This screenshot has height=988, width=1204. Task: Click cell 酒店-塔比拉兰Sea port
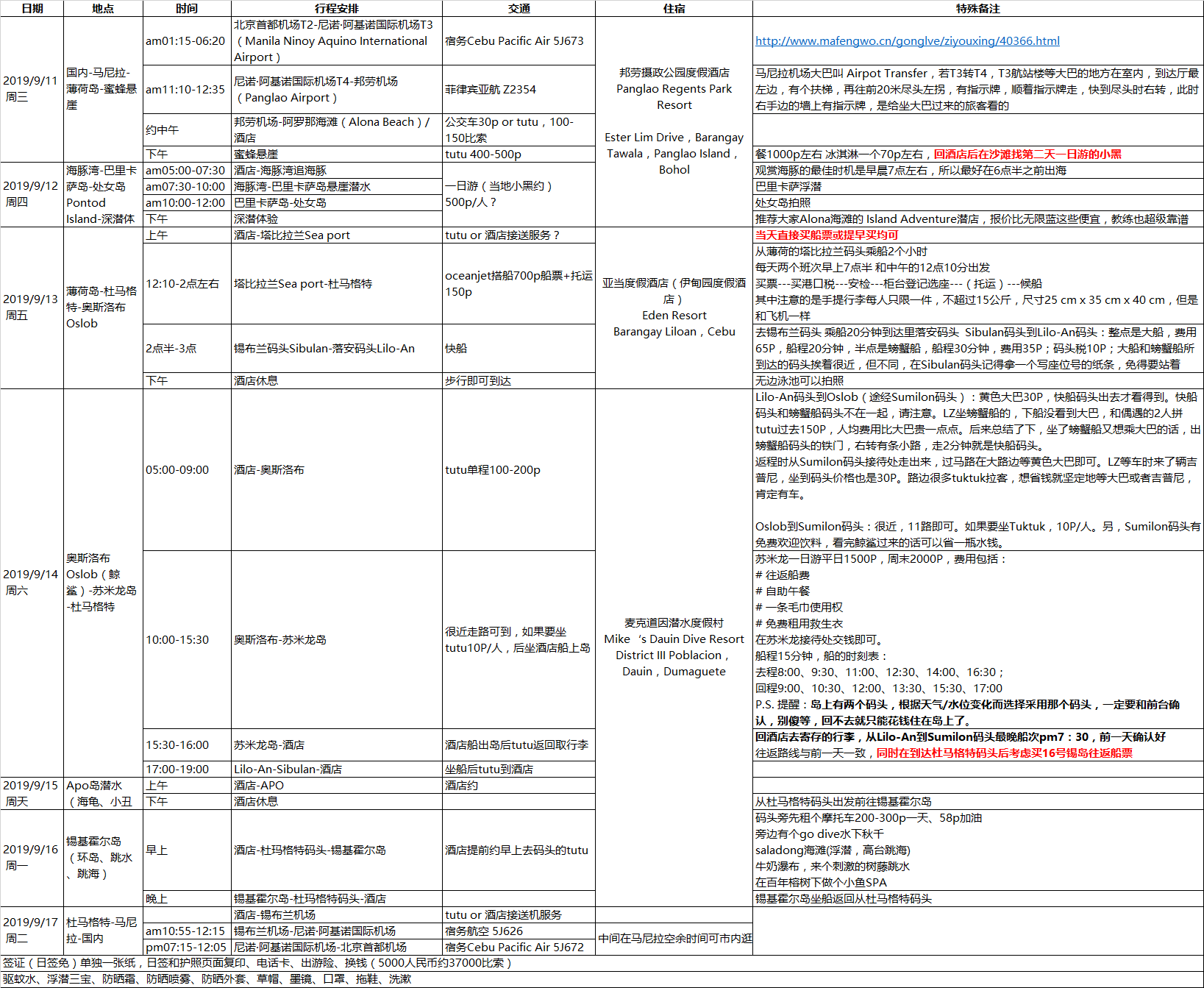point(337,235)
